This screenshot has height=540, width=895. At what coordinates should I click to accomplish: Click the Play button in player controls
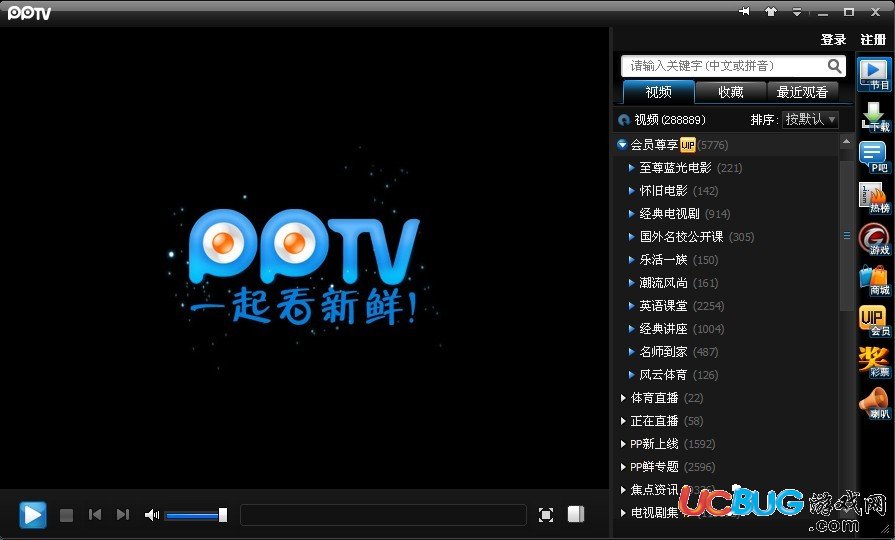tap(33, 515)
